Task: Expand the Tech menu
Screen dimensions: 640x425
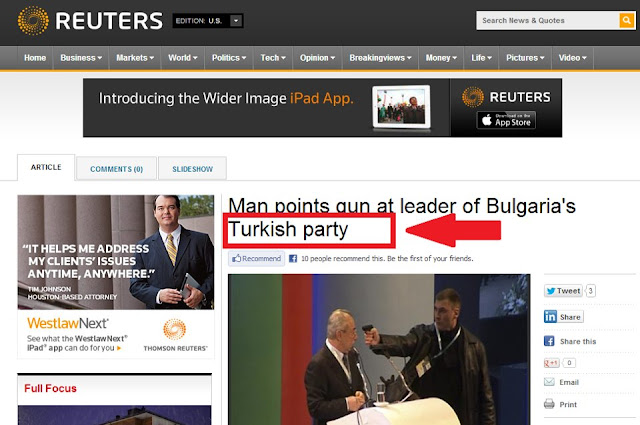Action: pos(273,58)
